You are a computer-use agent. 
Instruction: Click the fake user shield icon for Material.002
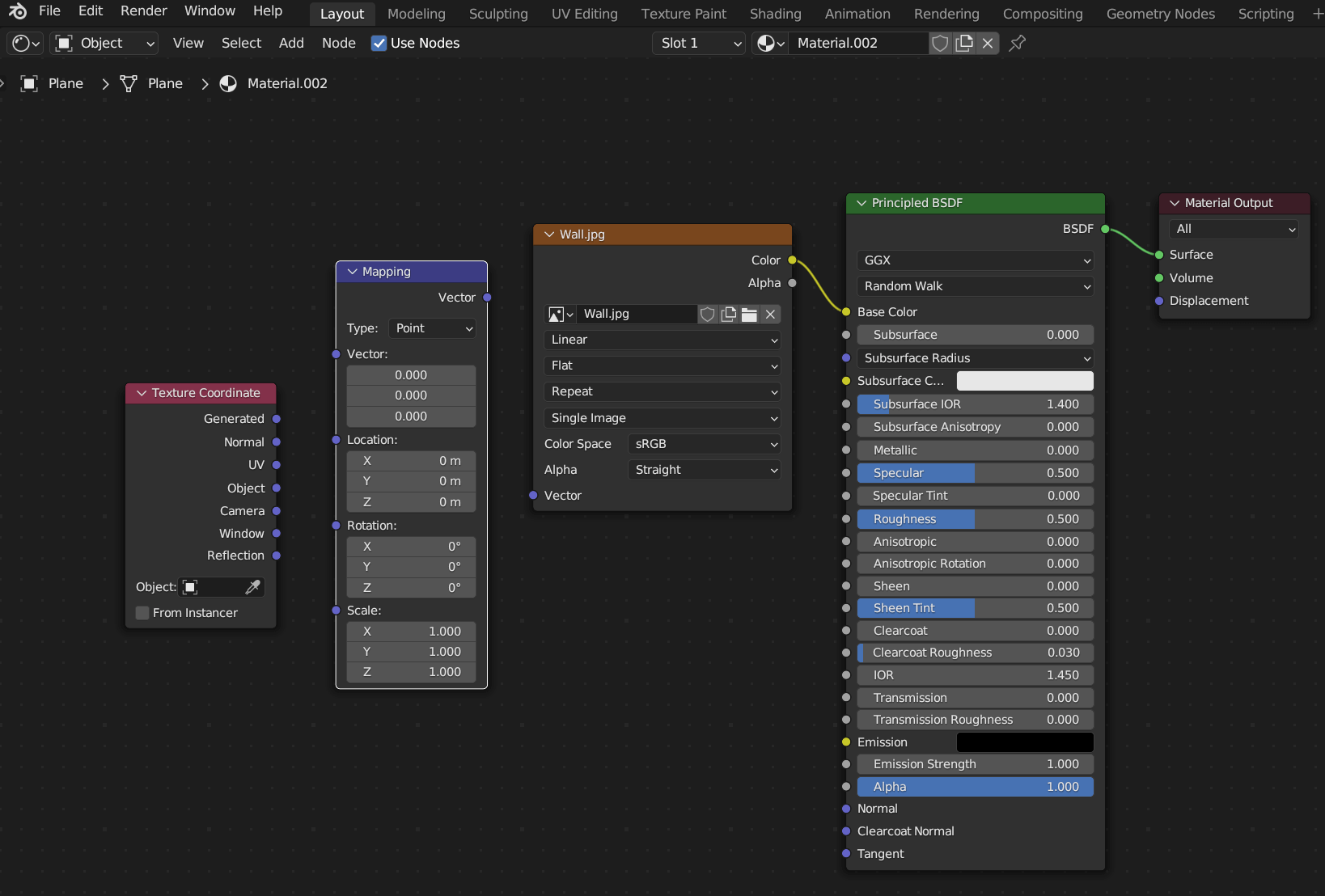(x=940, y=43)
